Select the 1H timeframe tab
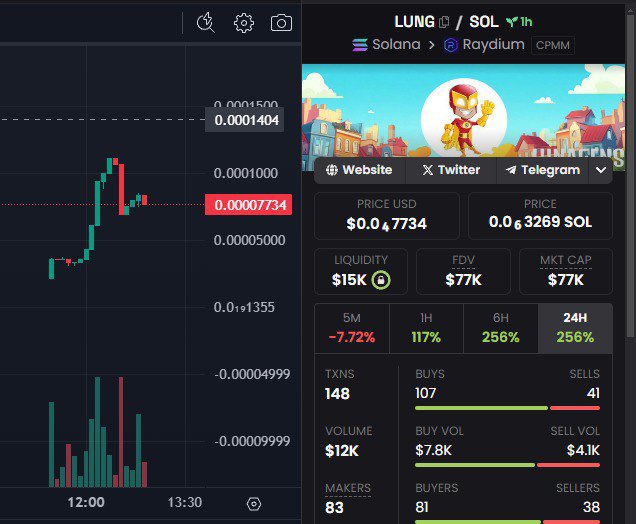The image size is (636, 524). 426,329
